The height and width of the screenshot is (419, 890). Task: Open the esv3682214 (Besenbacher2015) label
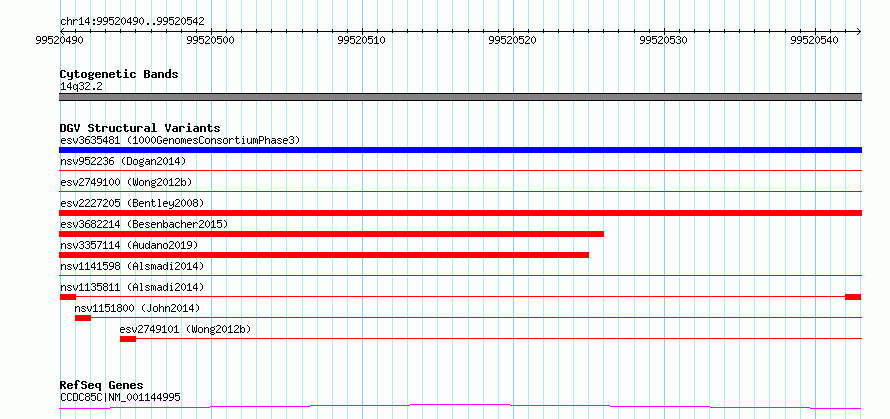144,224
